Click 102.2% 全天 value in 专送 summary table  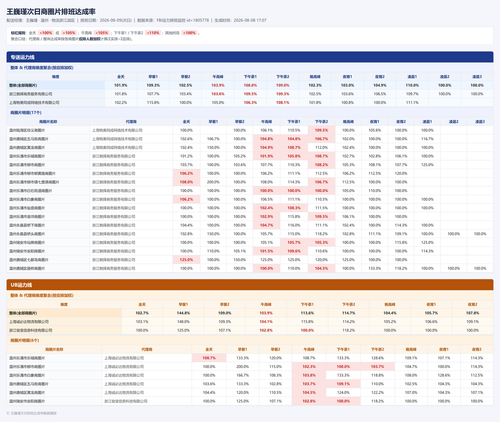click(x=121, y=103)
